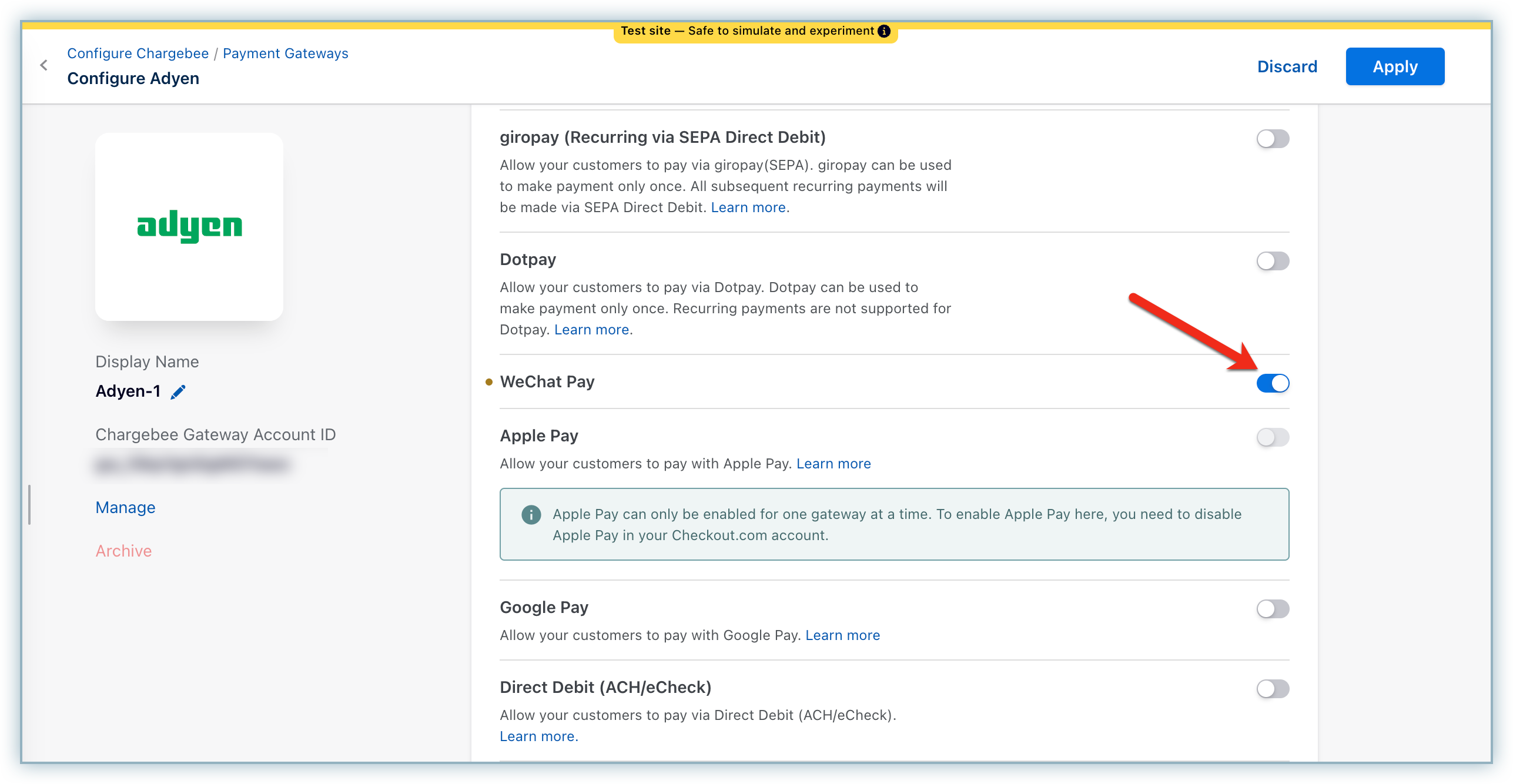Open Apple Pay Learn more link
Screen dimensions: 1513x784
(x=834, y=464)
